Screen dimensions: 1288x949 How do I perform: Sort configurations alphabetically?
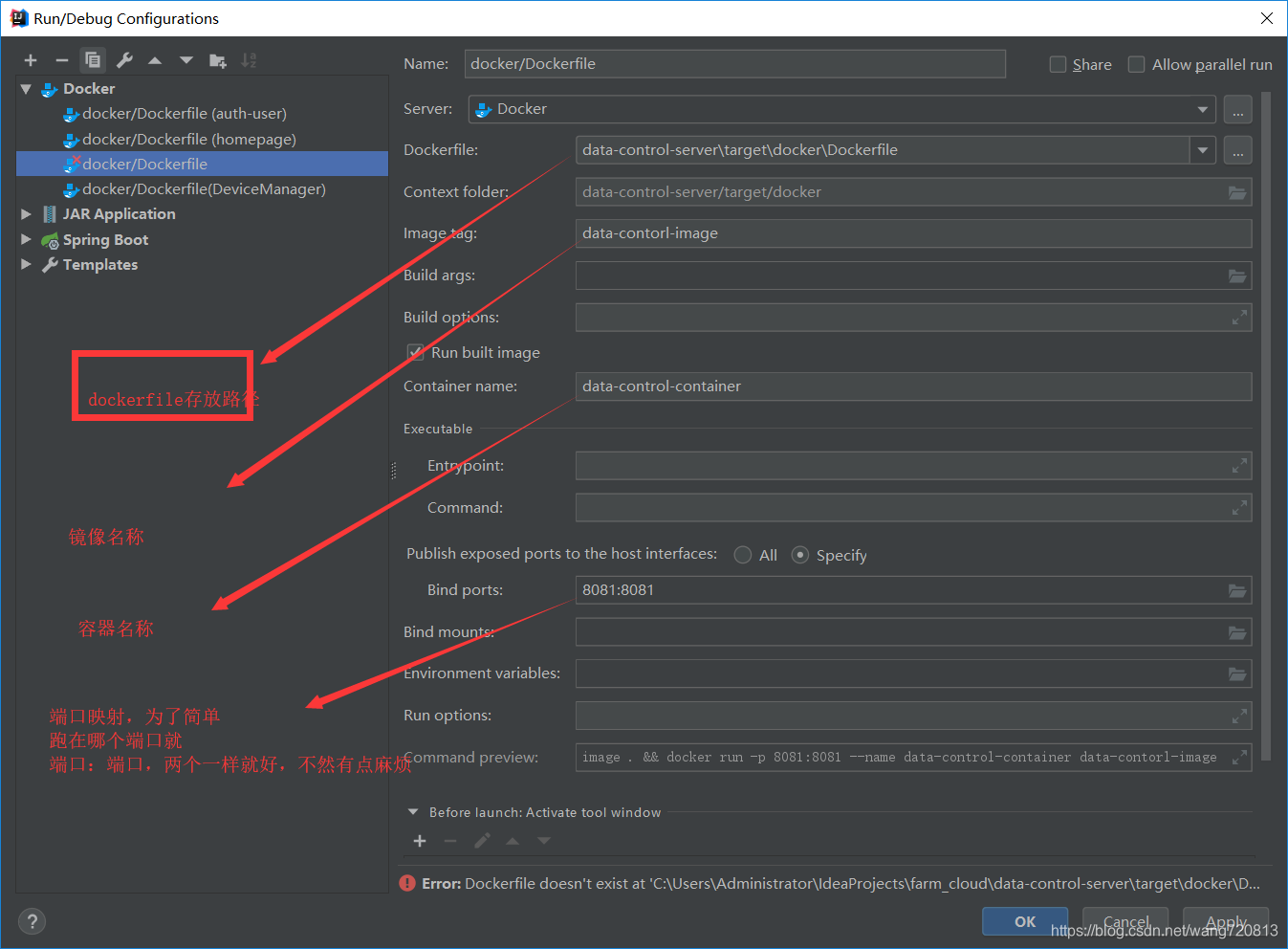click(249, 60)
